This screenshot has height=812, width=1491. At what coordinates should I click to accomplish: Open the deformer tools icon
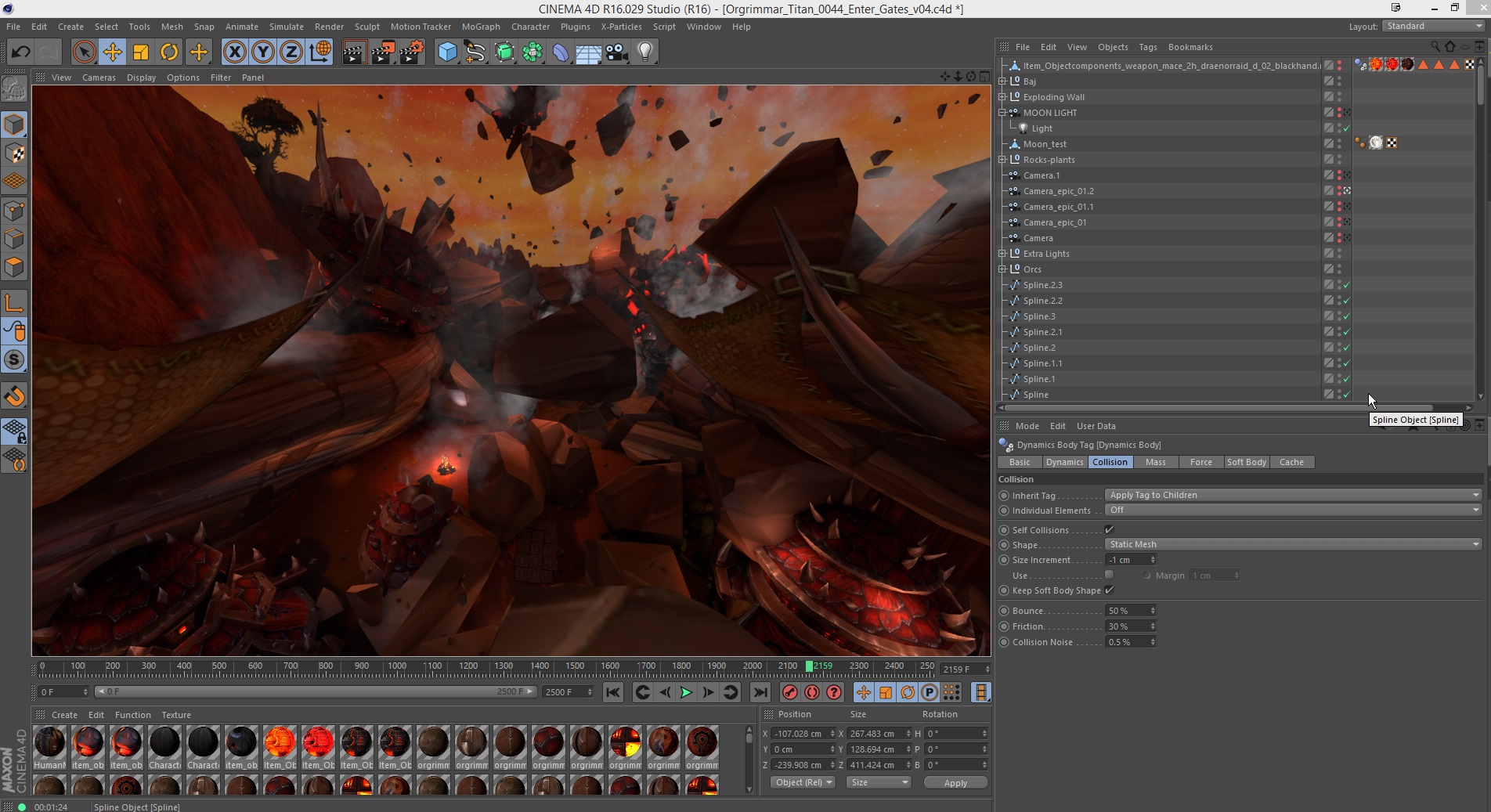point(561,52)
